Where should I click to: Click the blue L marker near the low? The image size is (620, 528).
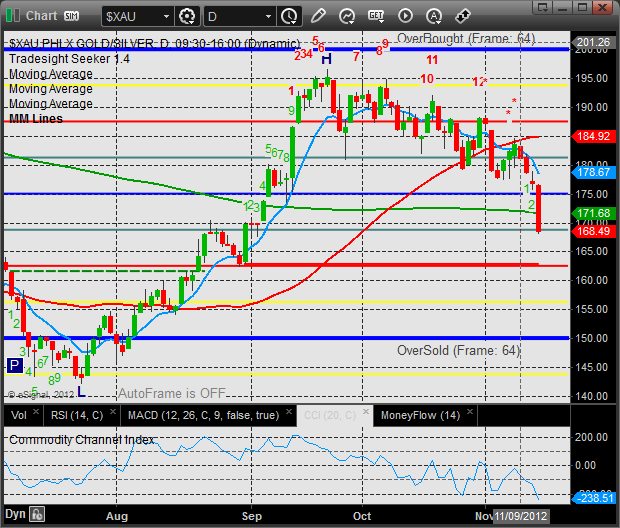coord(81,392)
